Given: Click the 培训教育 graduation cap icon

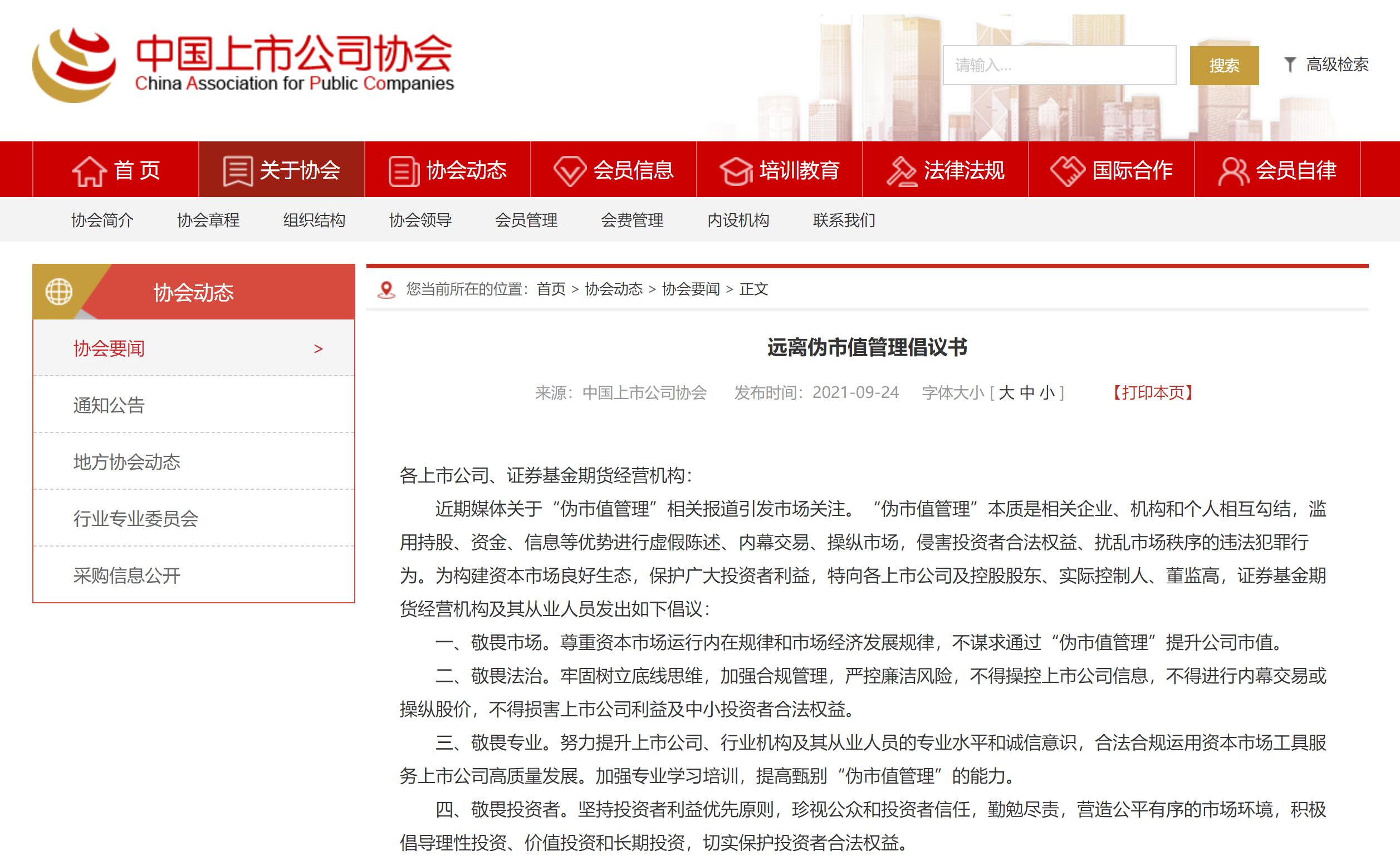Looking at the screenshot, I should point(736,170).
